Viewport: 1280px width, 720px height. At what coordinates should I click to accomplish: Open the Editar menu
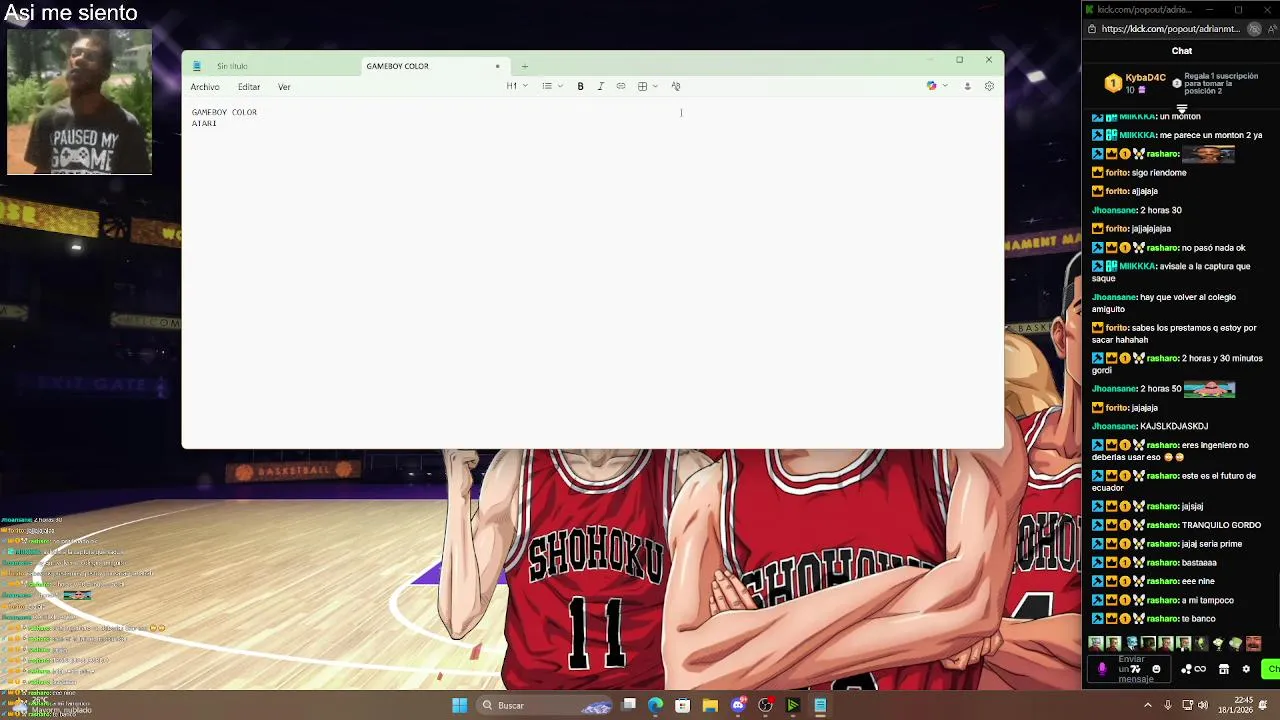(x=249, y=87)
